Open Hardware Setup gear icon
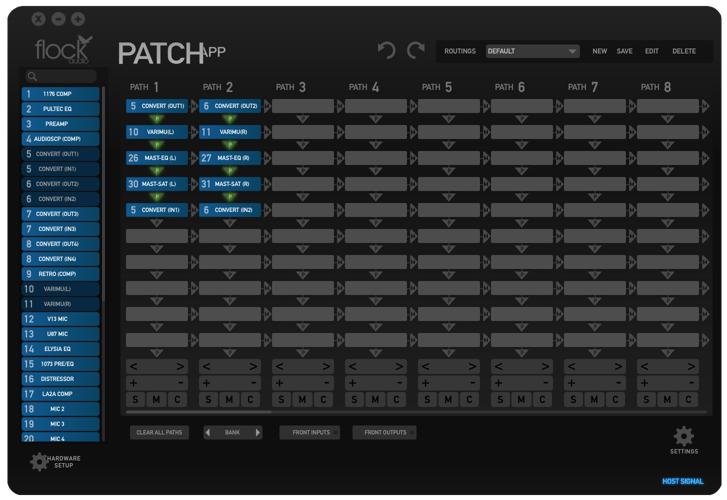Viewport: 727px width, 500px height. (x=39, y=462)
